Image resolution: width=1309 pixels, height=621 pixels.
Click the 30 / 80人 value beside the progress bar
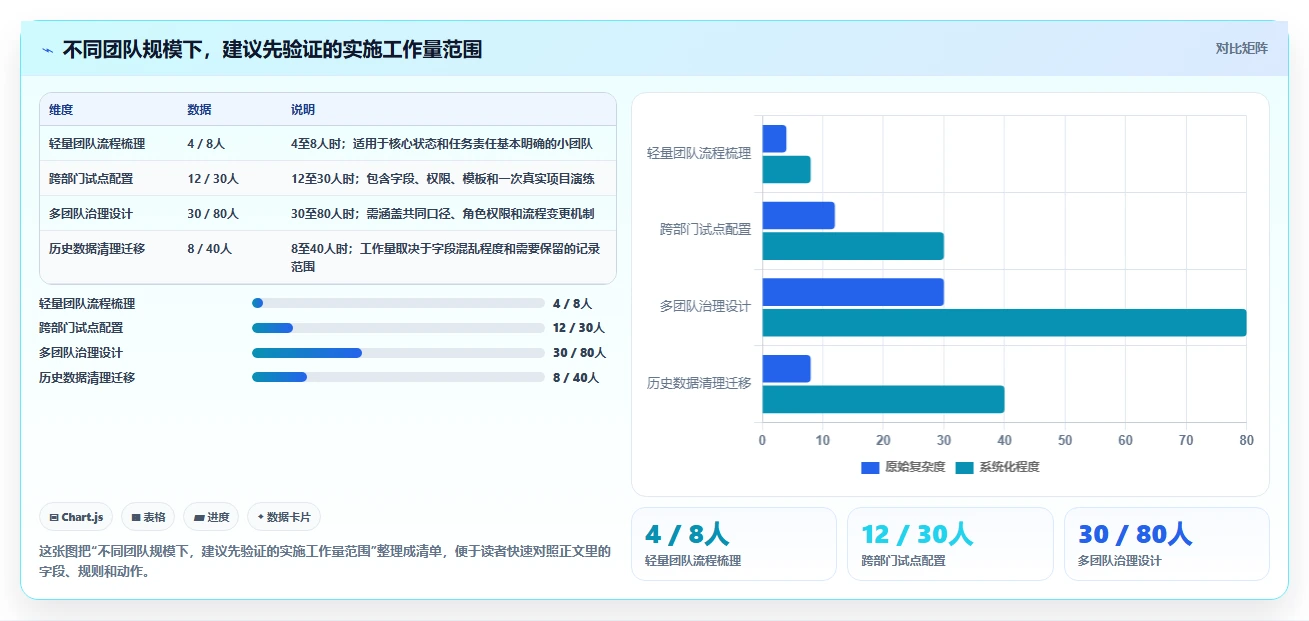[579, 353]
